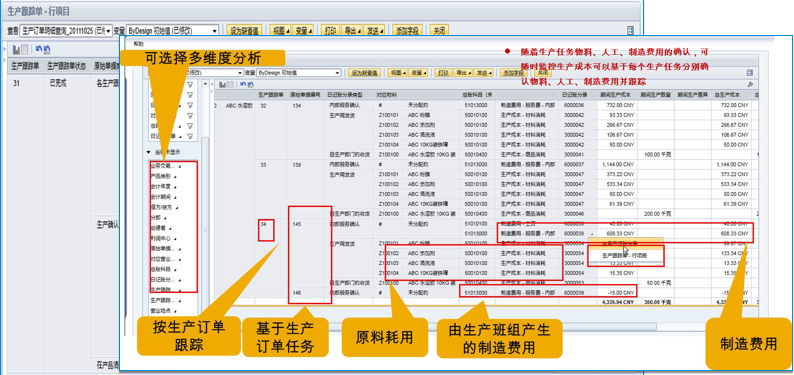Click the table view icon in back window
The width and height of the screenshot is (794, 375).
click(24, 49)
